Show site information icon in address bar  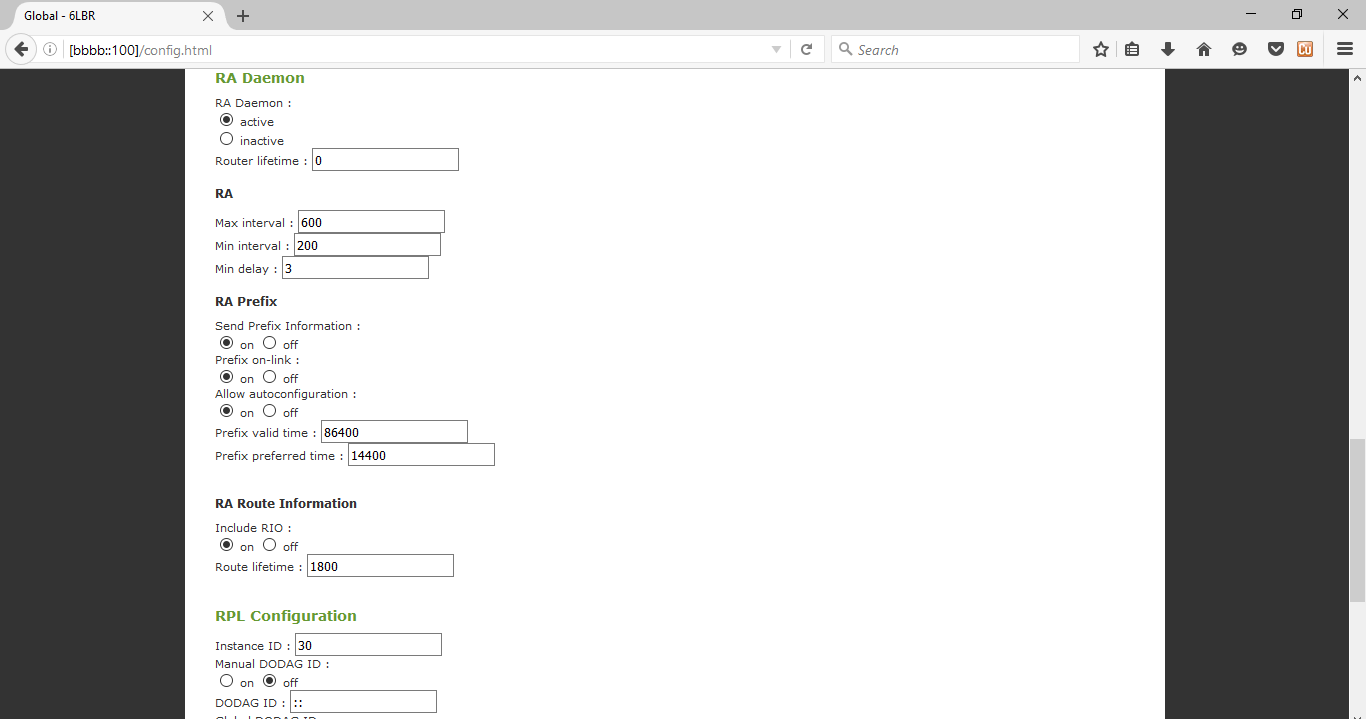click(x=50, y=50)
